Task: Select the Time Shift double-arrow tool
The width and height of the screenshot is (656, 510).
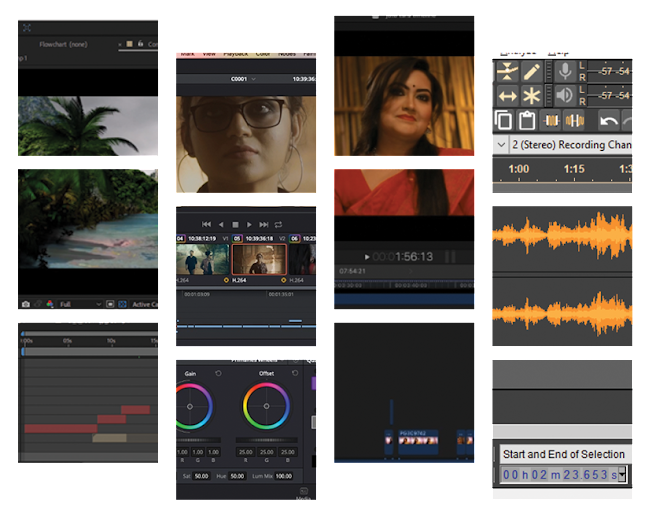Action: [x=506, y=96]
